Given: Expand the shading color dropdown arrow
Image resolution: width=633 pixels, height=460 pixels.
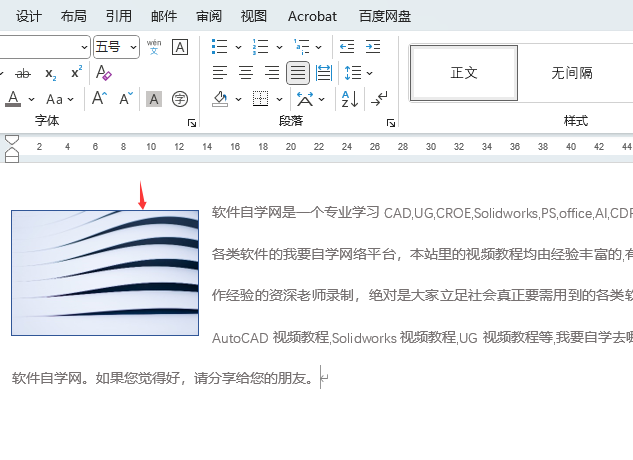Looking at the screenshot, I should click(239, 99).
